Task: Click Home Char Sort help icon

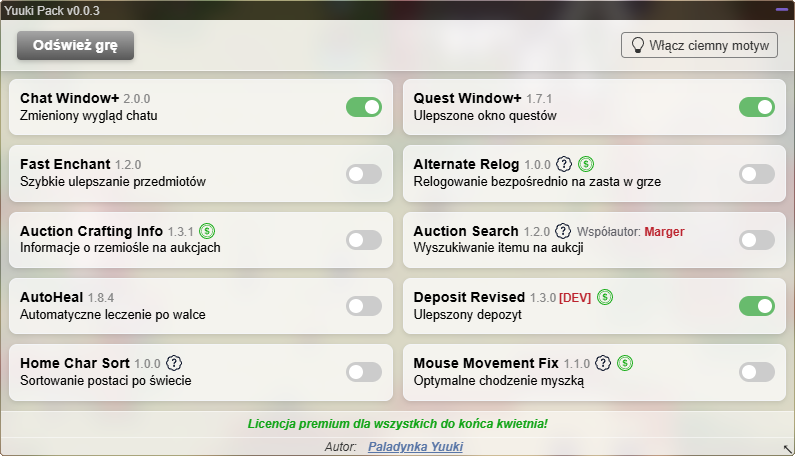Action: click(x=174, y=363)
